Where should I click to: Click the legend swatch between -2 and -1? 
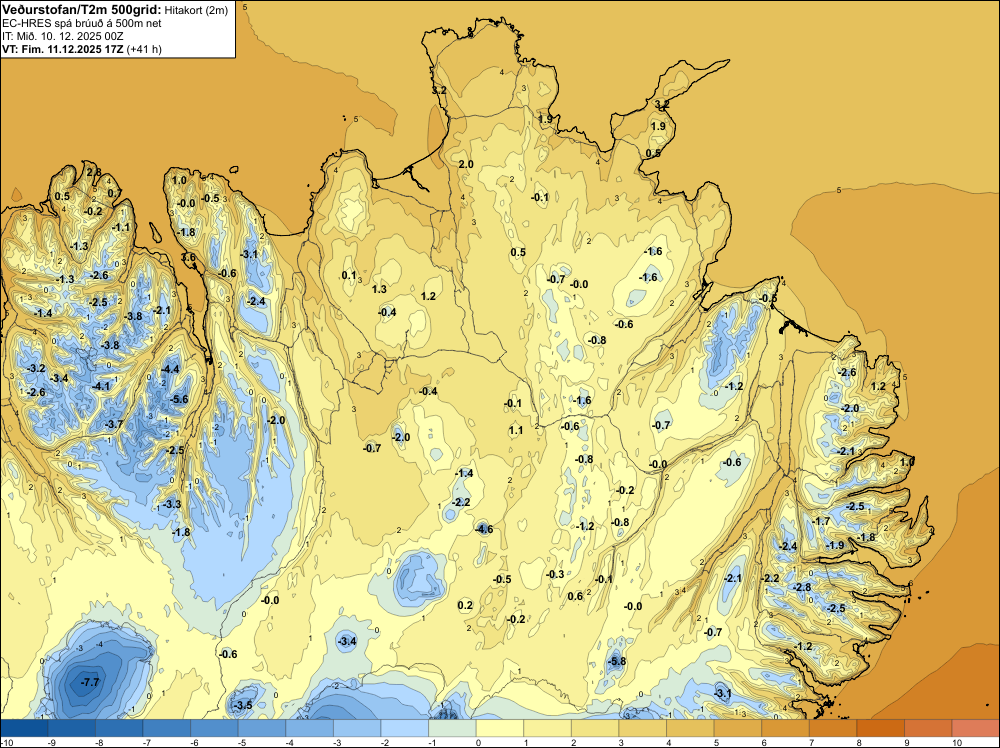(x=404, y=728)
